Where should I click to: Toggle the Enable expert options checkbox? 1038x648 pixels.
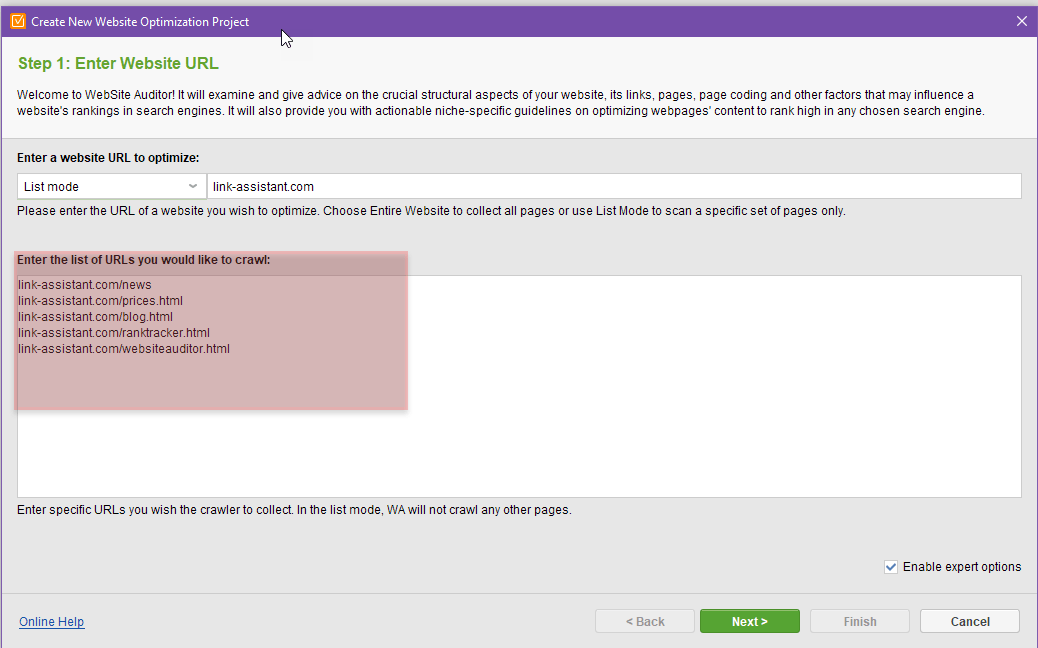click(891, 567)
